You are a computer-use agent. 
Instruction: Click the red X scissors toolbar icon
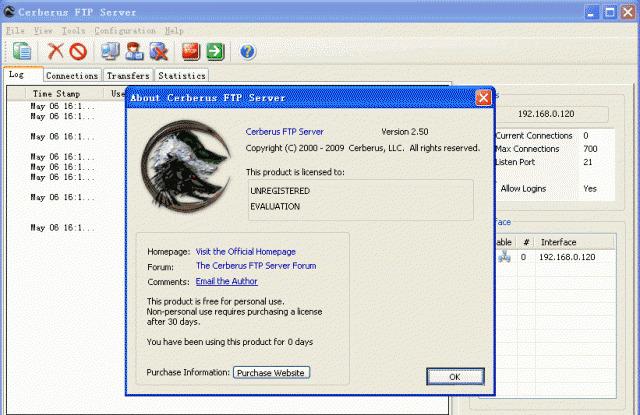[56, 51]
